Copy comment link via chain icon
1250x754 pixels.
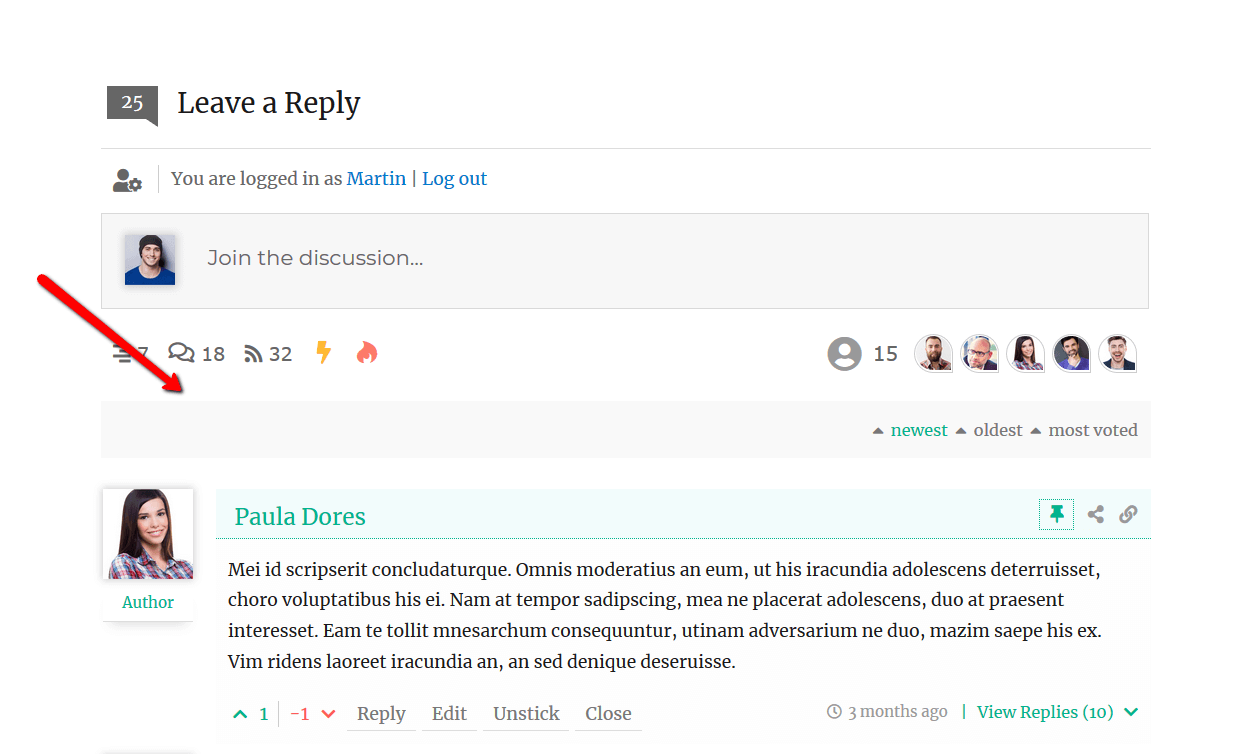point(1128,515)
